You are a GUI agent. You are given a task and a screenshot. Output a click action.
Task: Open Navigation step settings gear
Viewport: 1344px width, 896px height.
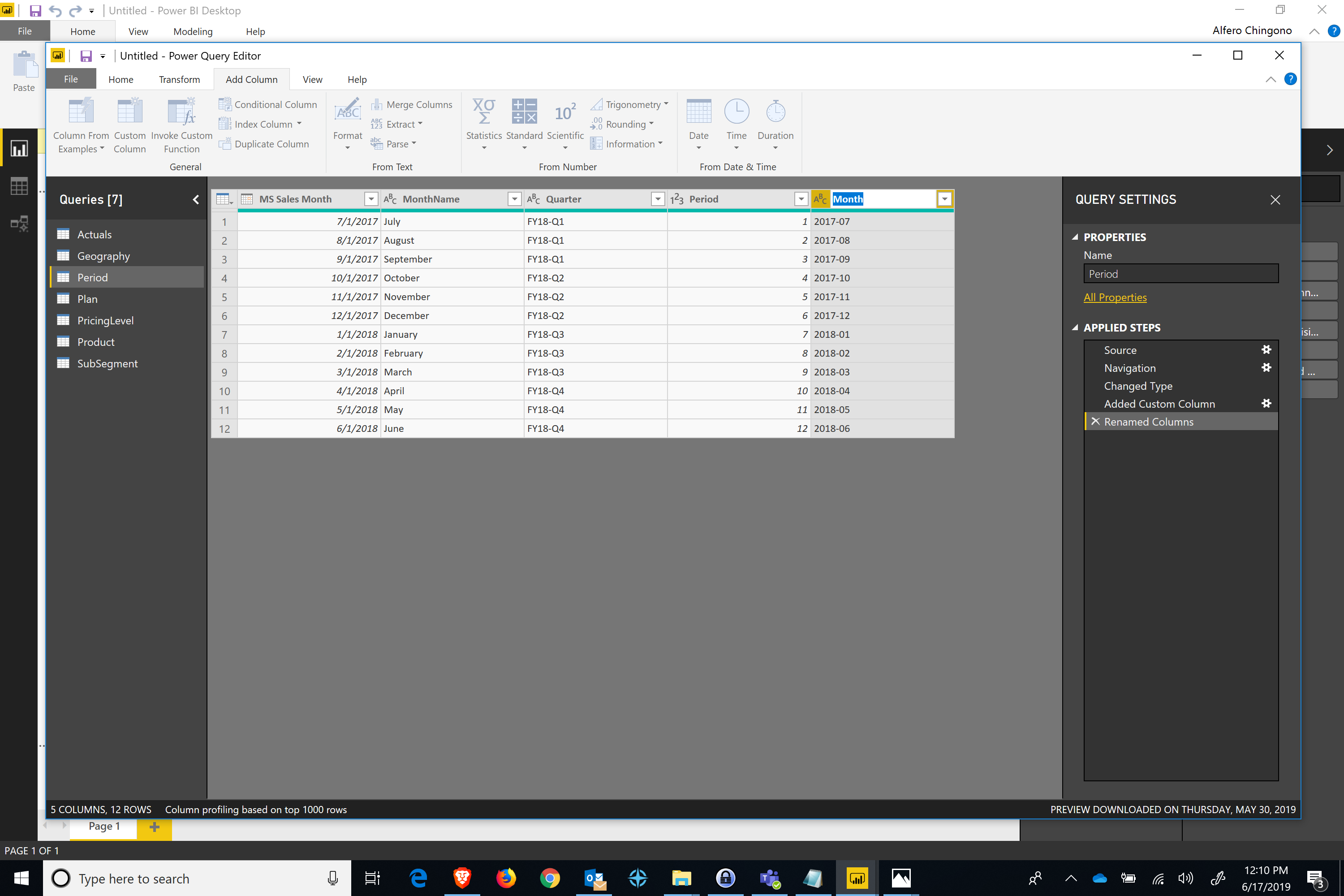point(1266,367)
